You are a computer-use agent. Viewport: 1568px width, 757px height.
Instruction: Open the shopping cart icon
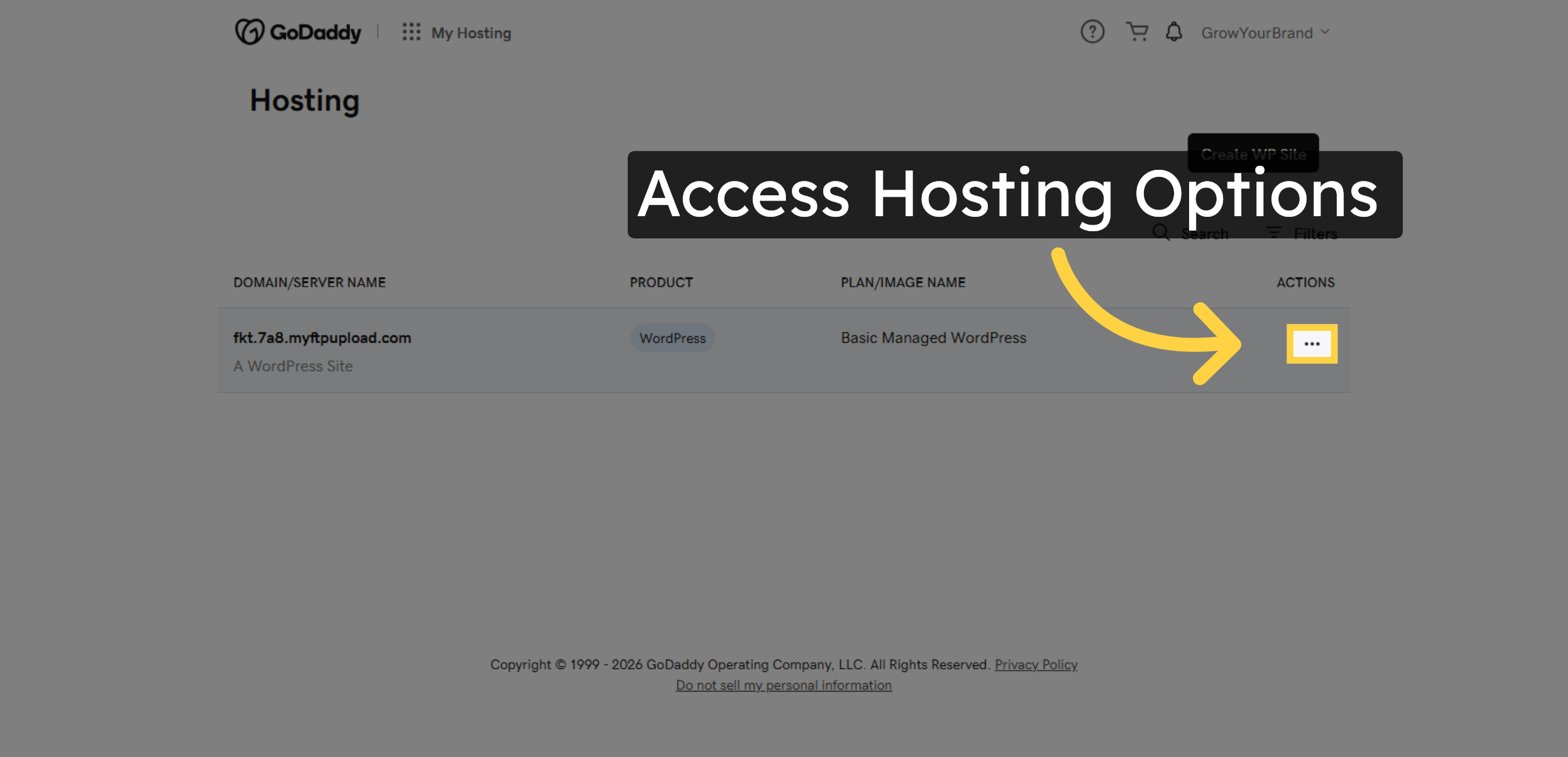1137,31
